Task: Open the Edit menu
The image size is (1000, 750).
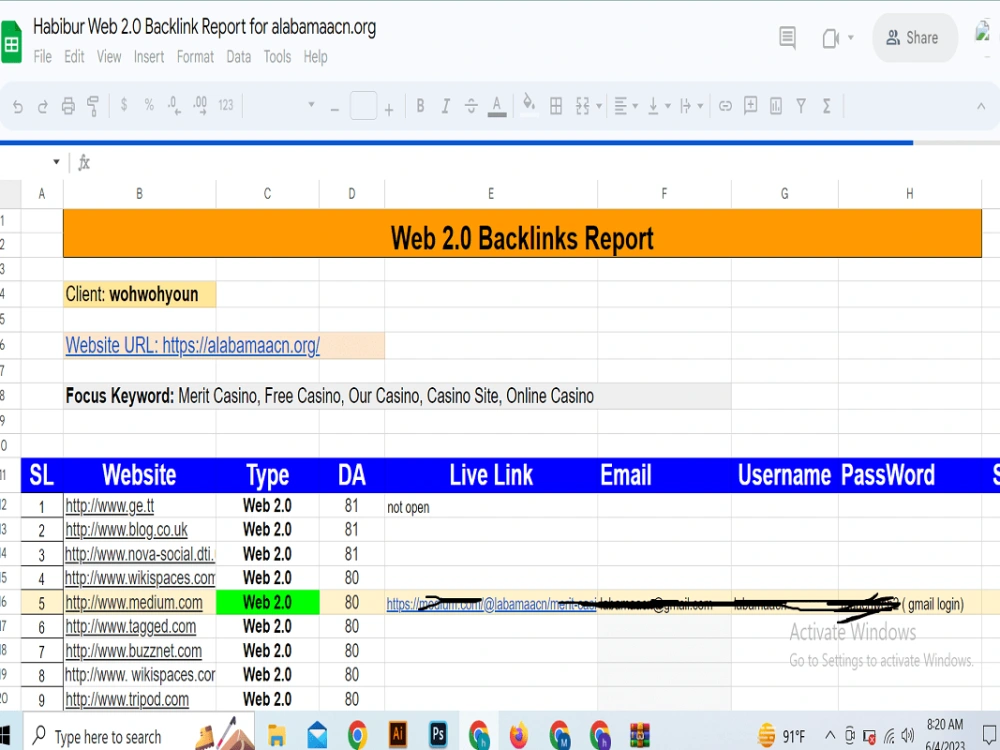Action: 74,57
